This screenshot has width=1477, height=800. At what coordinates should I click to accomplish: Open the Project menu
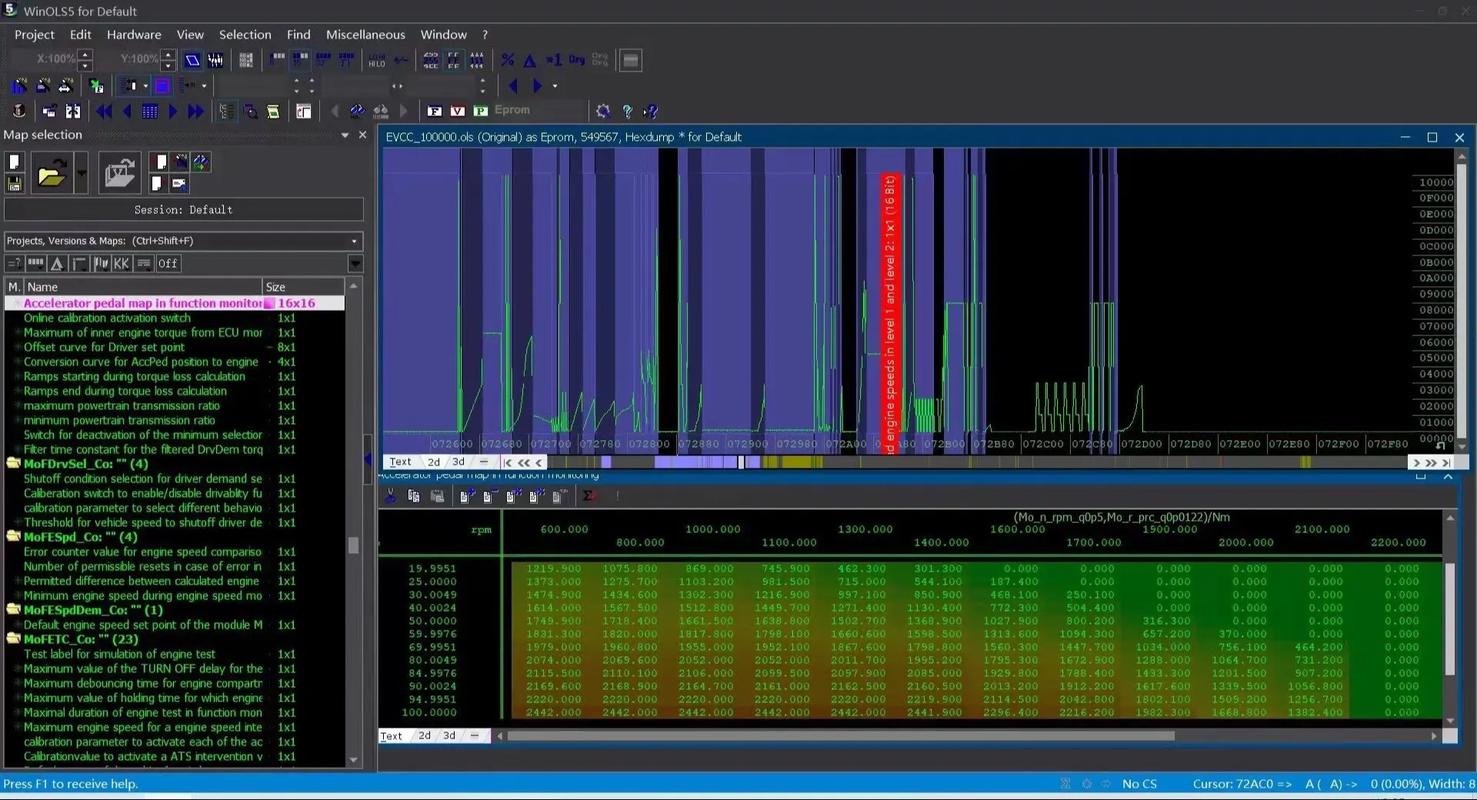34,34
